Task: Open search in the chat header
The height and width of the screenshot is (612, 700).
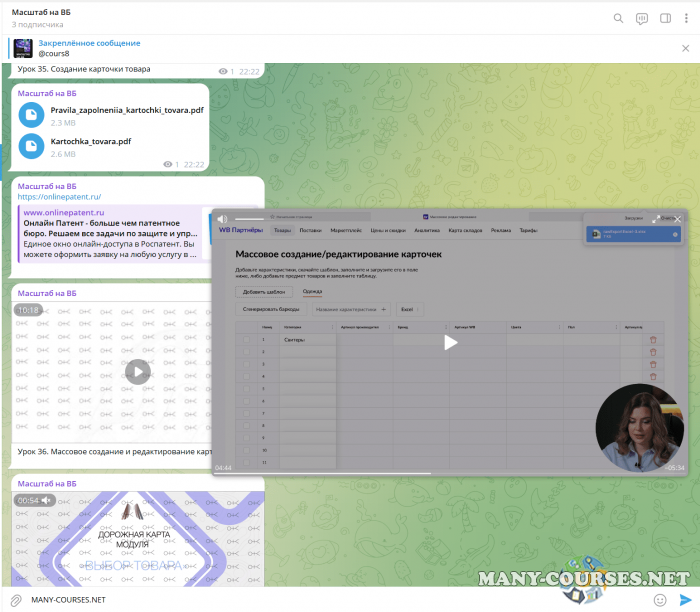Action: point(618,18)
